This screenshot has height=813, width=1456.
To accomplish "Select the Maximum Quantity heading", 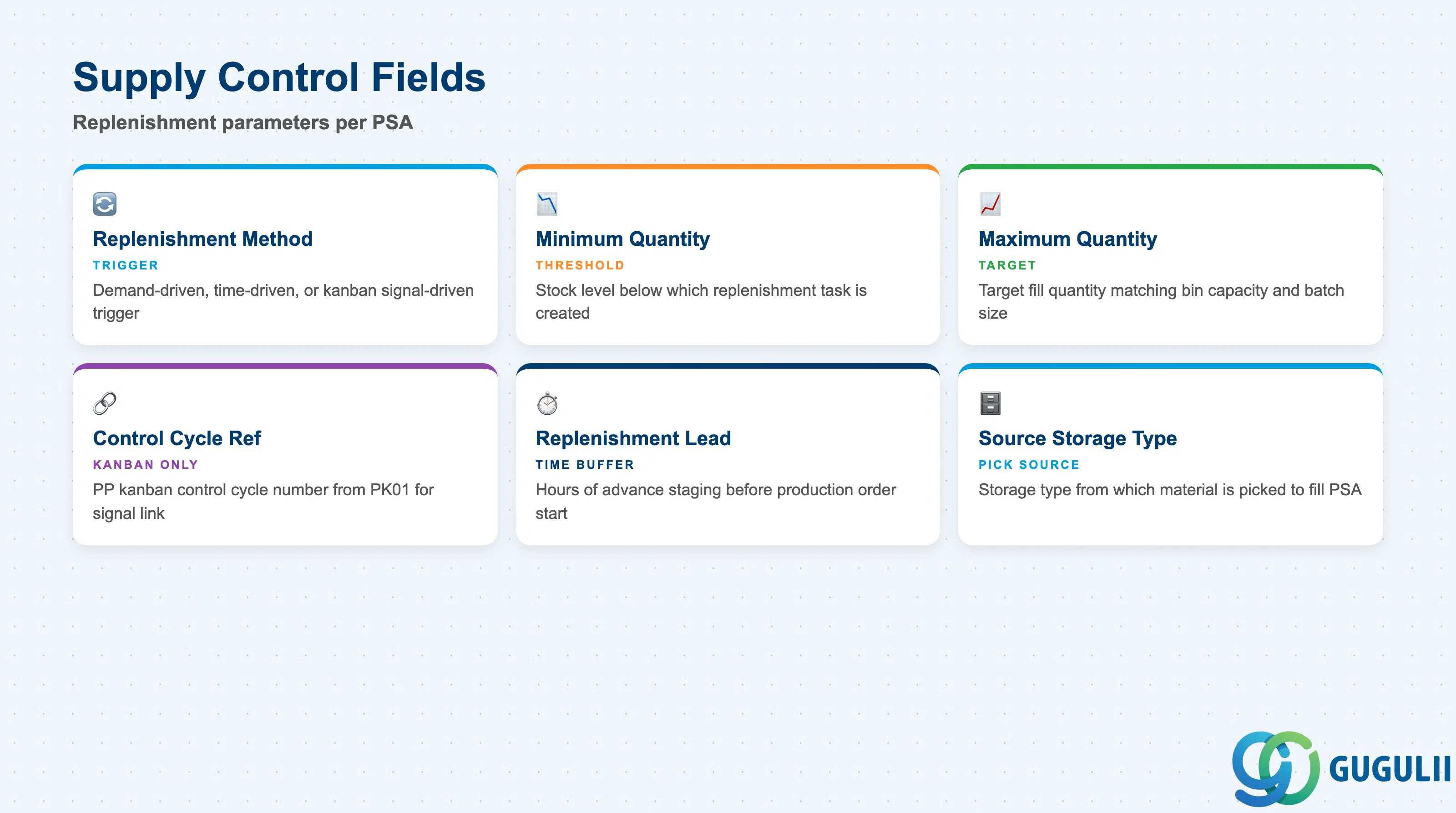I will point(1068,239).
